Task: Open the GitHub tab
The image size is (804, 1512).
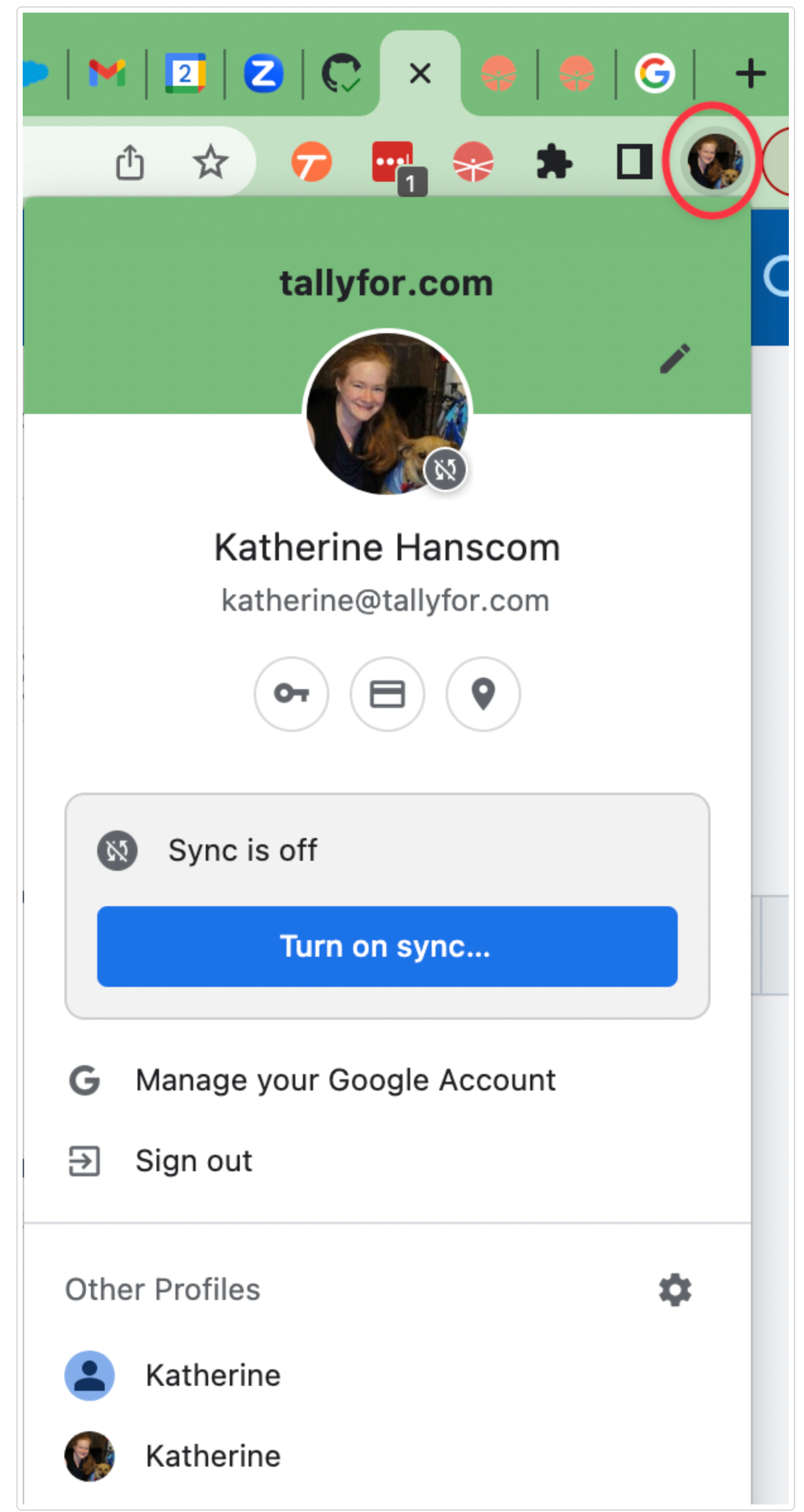Action: pos(341,73)
